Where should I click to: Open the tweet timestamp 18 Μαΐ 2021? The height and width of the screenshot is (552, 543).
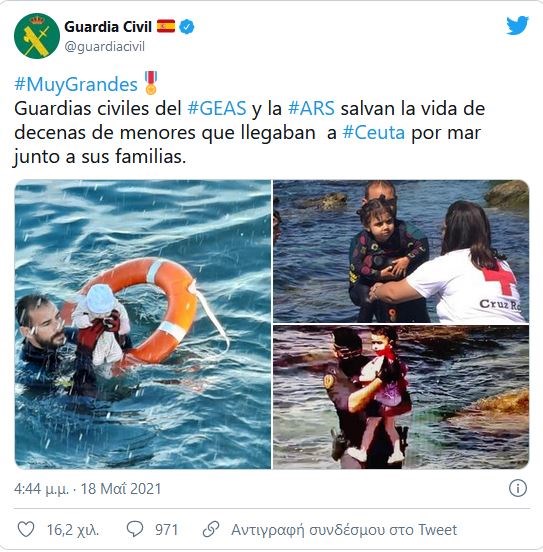click(x=121, y=489)
